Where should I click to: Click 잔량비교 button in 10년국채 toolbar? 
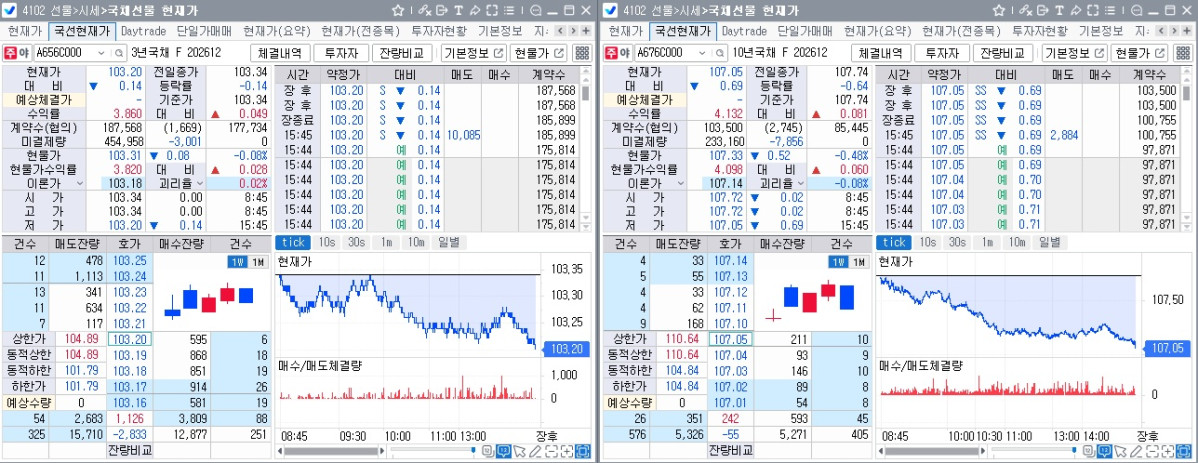pos(1002,53)
